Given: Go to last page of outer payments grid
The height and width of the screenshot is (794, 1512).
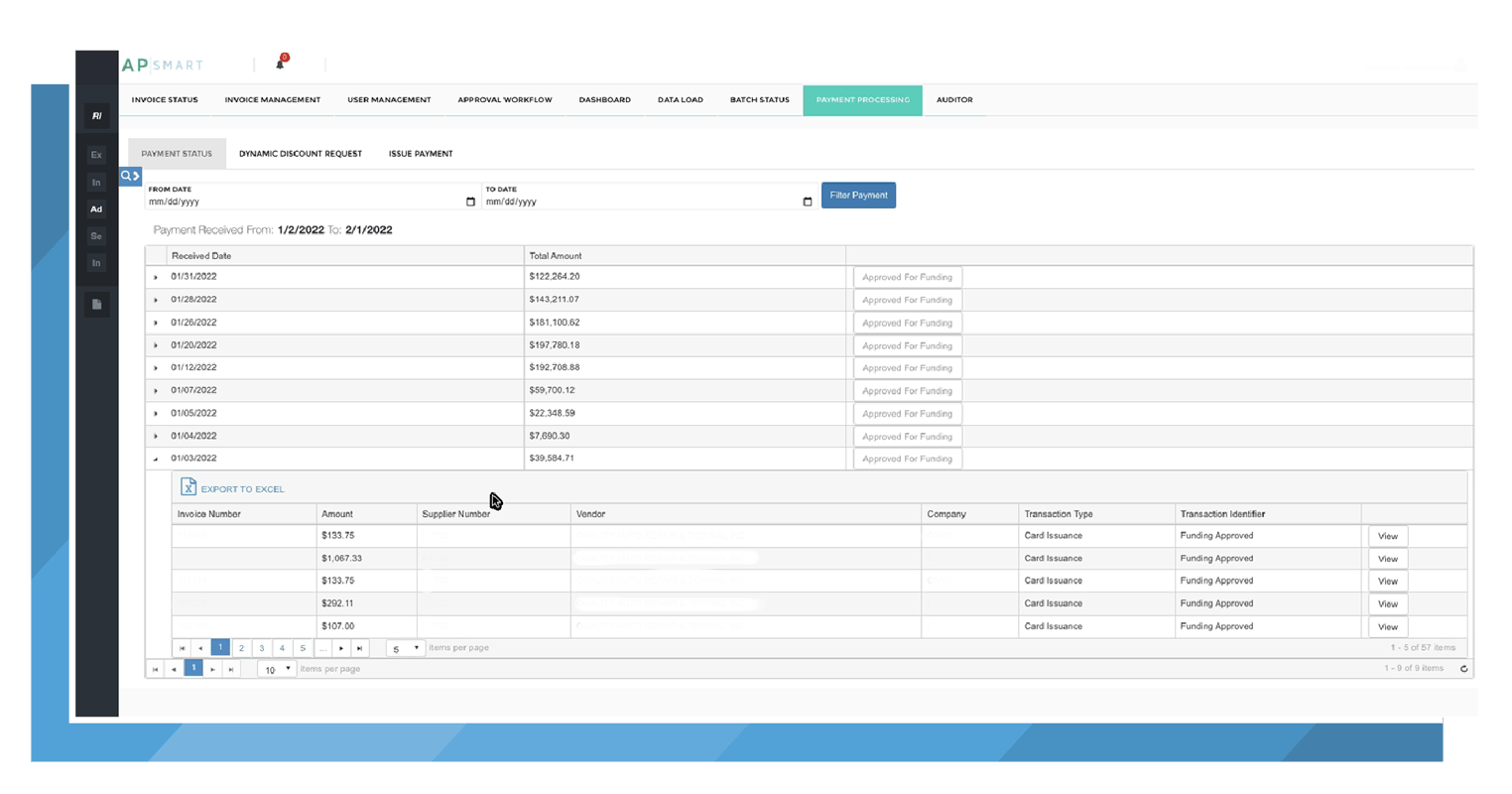Looking at the screenshot, I should tap(231, 669).
